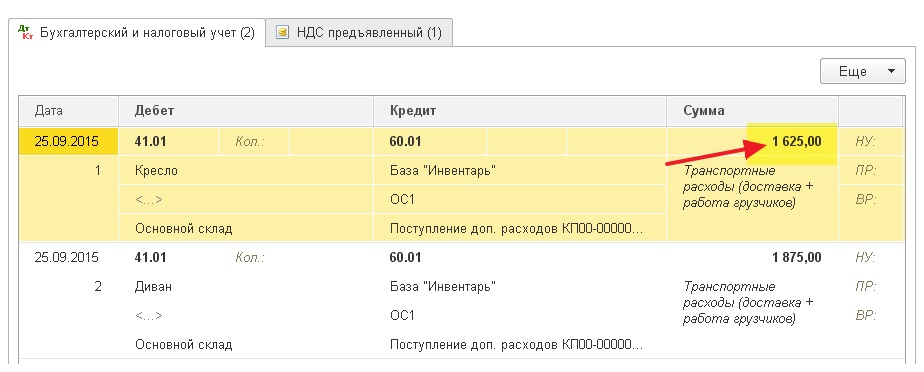Viewport: 924px width, 372px height.
Task: Click the Транспортные расходы description in row 1
Action: [x=748, y=187]
